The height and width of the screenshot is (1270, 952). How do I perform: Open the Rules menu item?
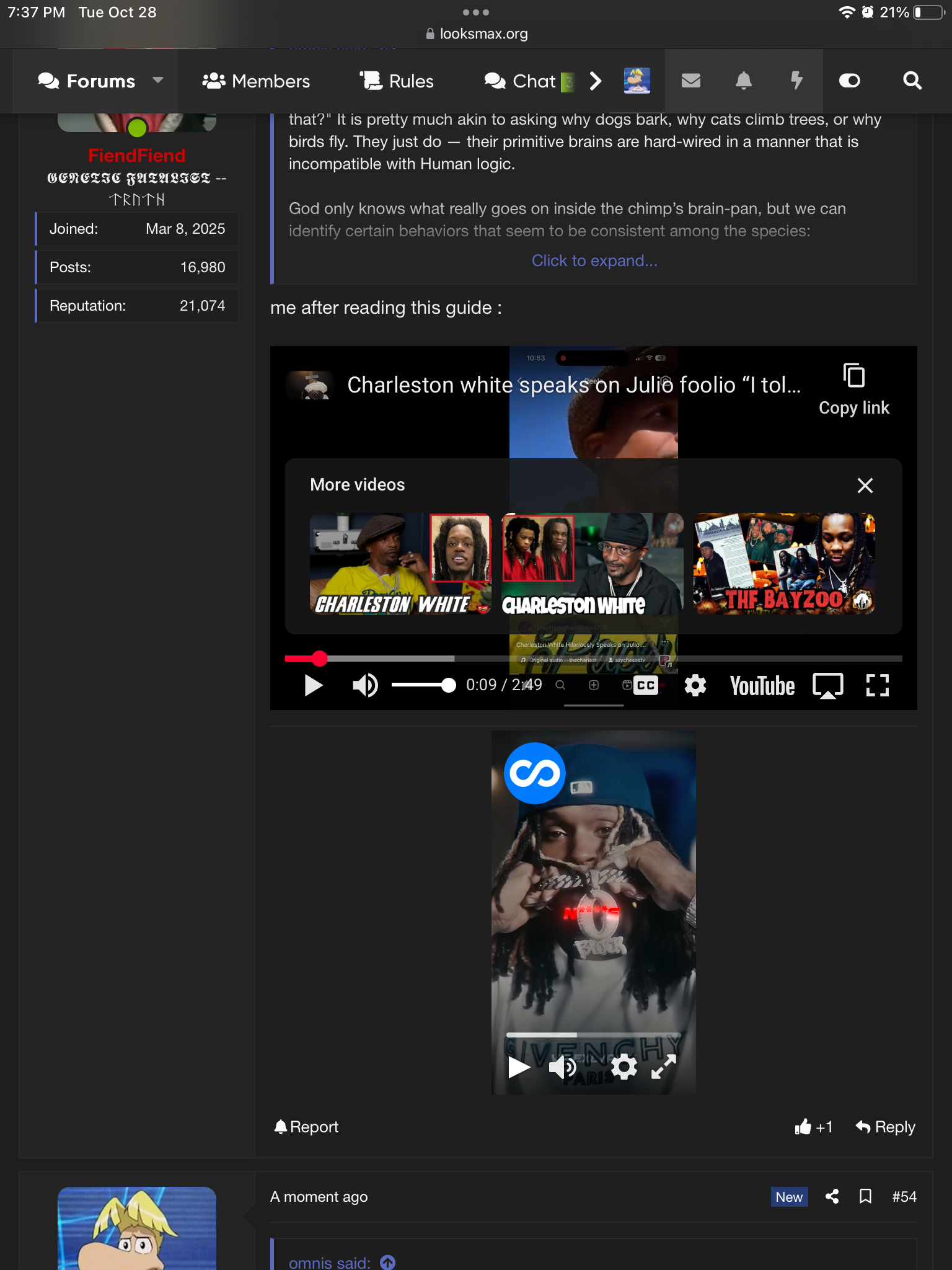tap(397, 81)
